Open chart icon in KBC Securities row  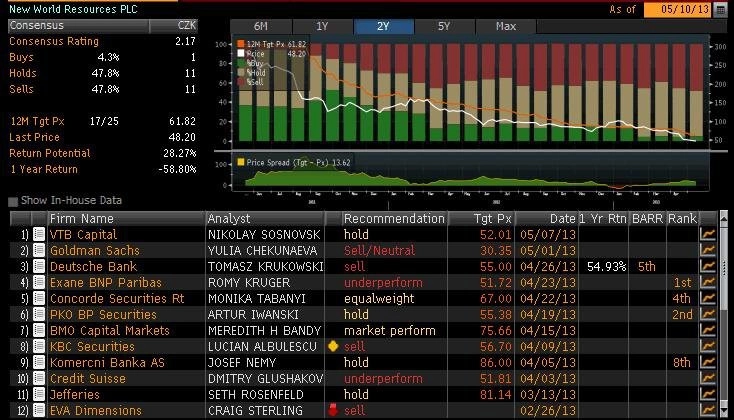click(708, 346)
